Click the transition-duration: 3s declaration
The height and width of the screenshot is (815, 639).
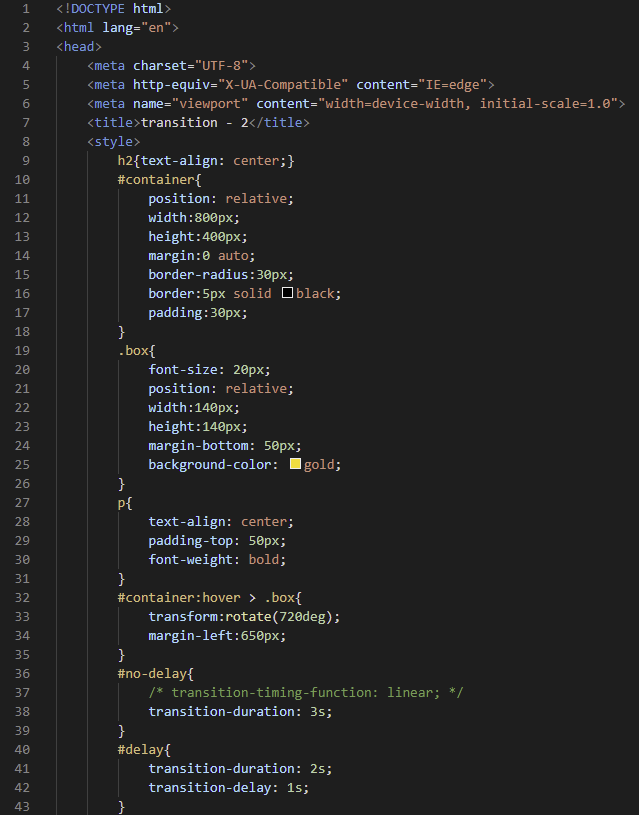pos(240,712)
